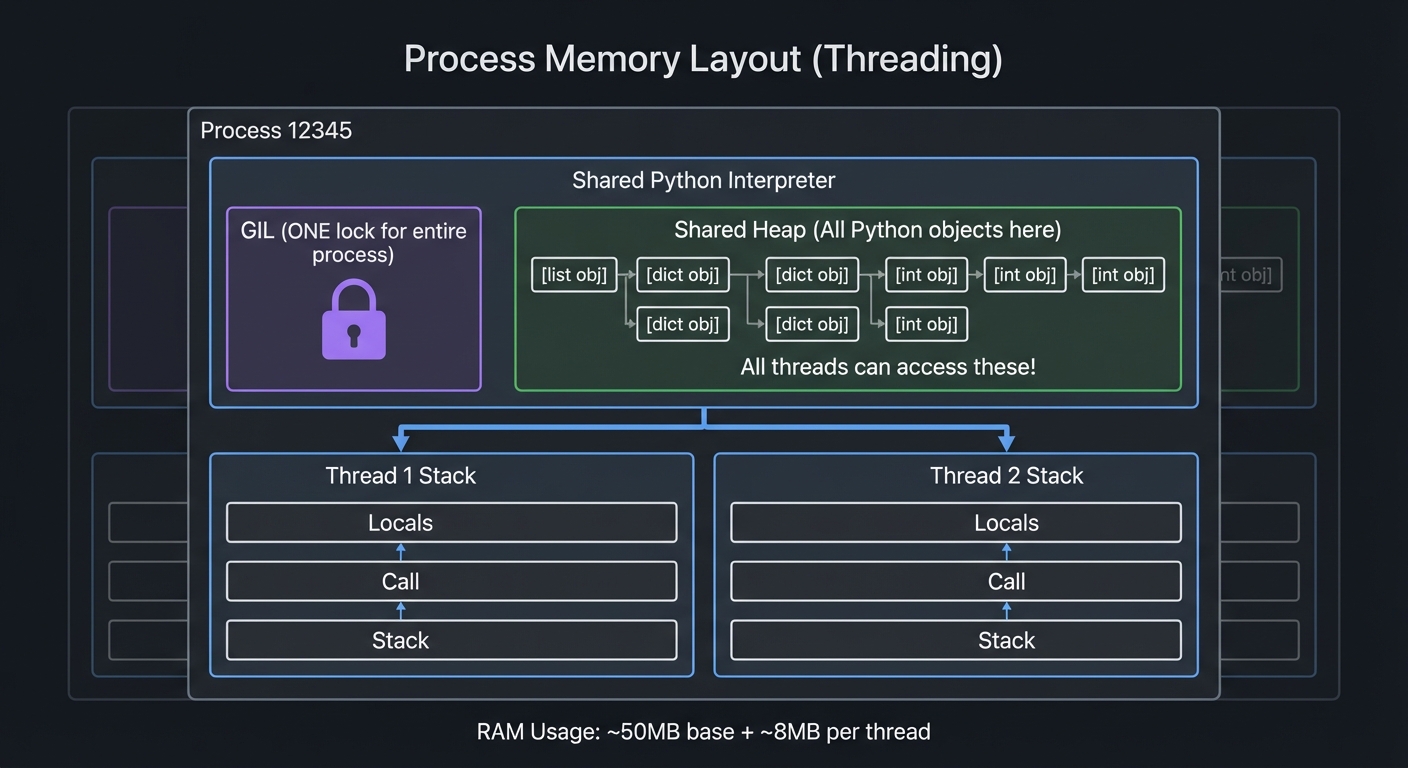Select the [list obj] box in the heap
Screen dimensions: 1408x768
tap(573, 275)
